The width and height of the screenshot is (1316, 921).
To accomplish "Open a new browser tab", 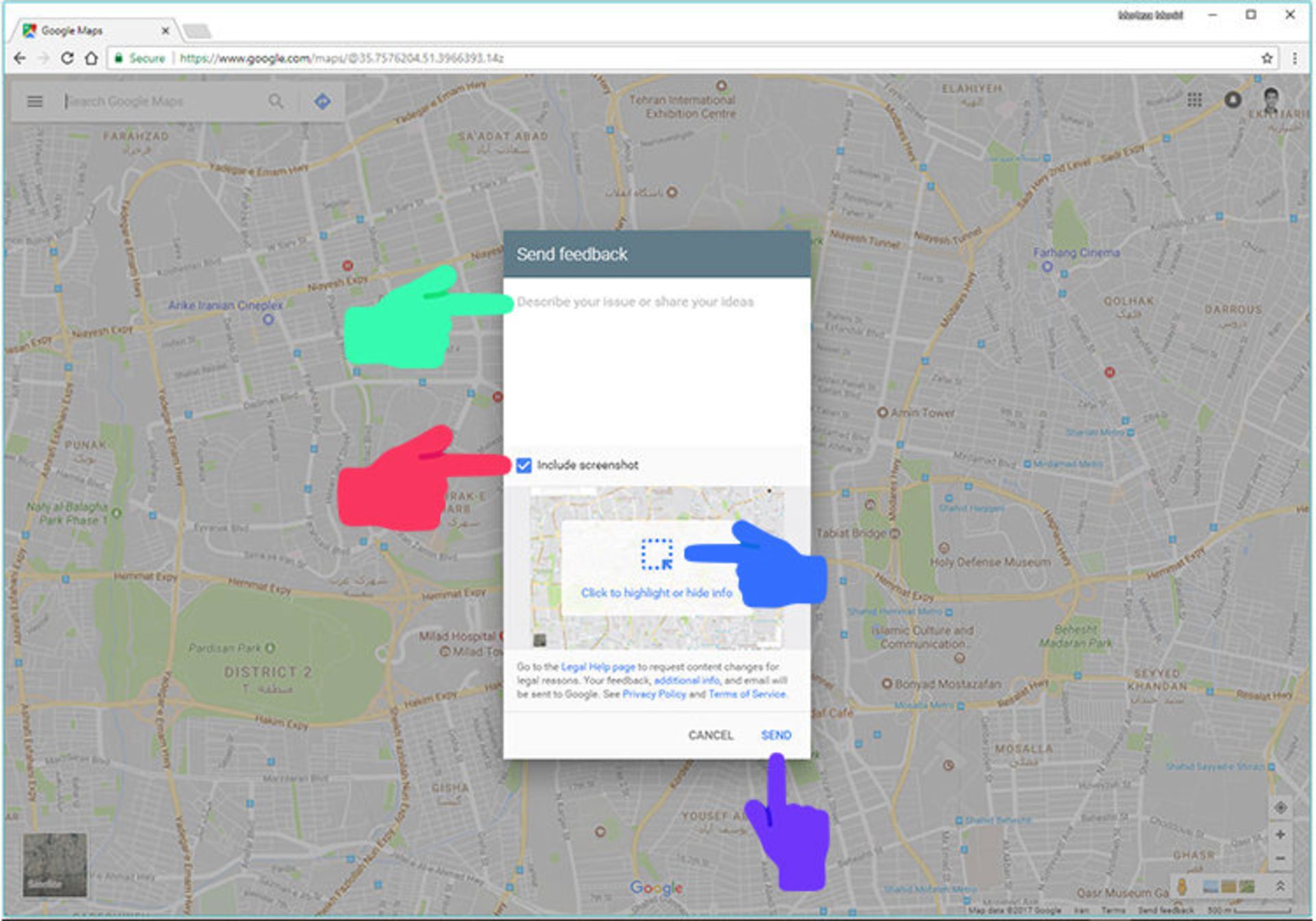I will pos(197,31).
